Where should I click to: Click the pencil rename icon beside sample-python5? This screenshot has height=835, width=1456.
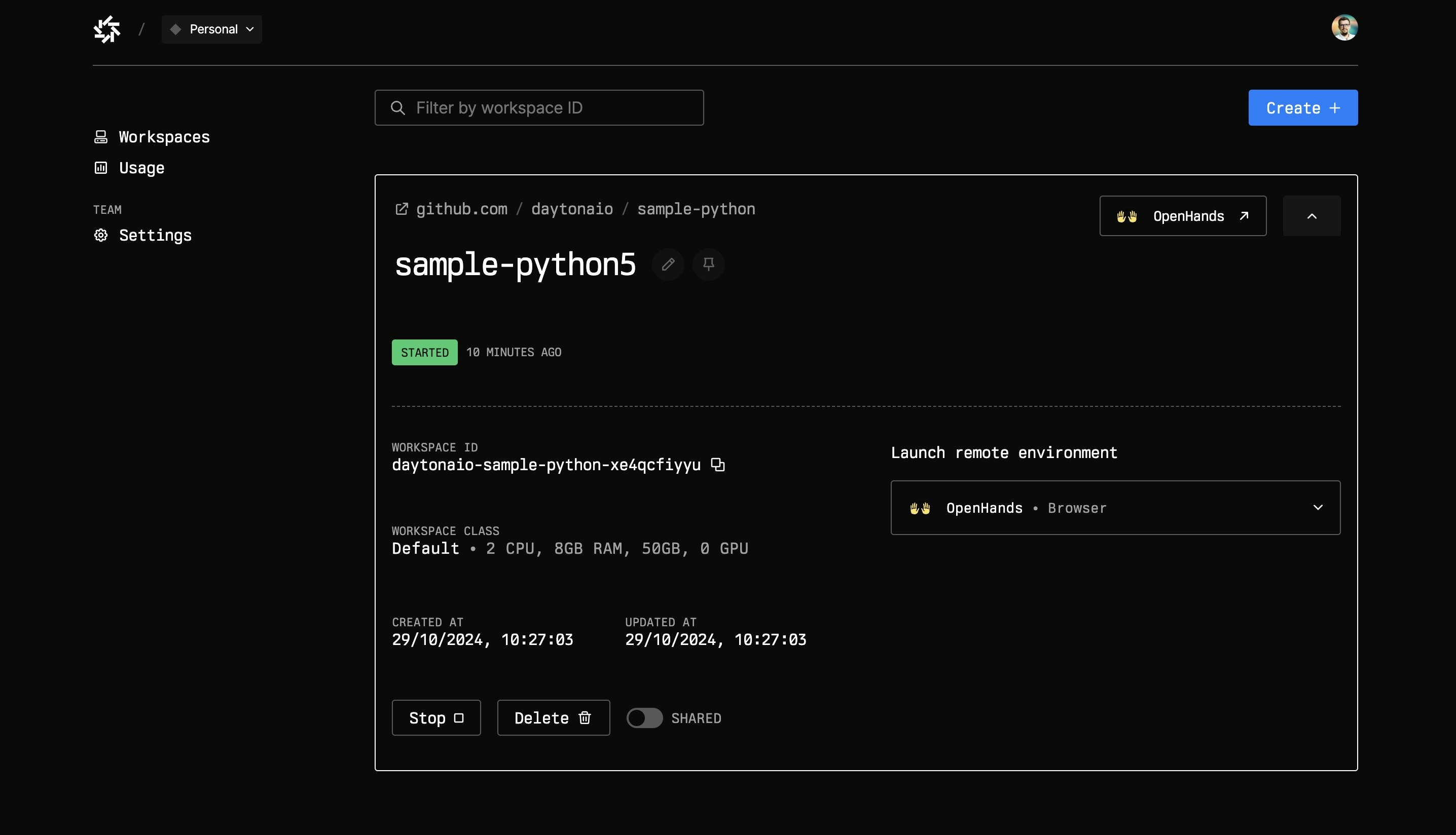pyautogui.click(x=668, y=264)
